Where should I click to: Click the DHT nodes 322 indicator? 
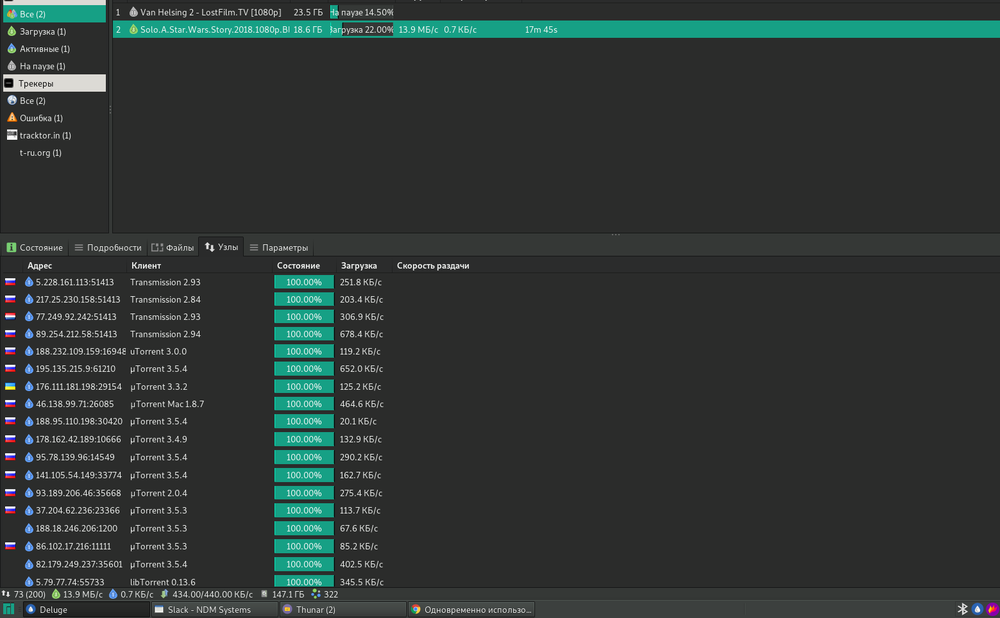point(324,594)
